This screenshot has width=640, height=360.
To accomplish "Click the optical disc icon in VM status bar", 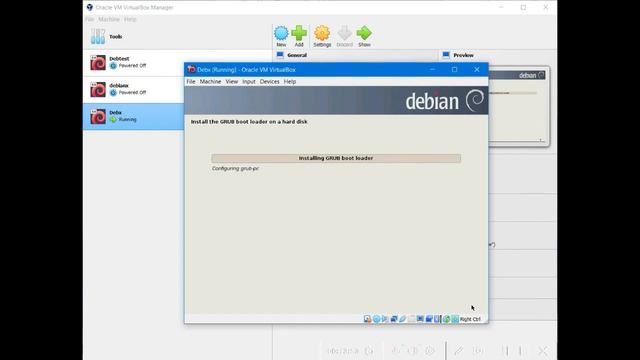I will (377, 319).
